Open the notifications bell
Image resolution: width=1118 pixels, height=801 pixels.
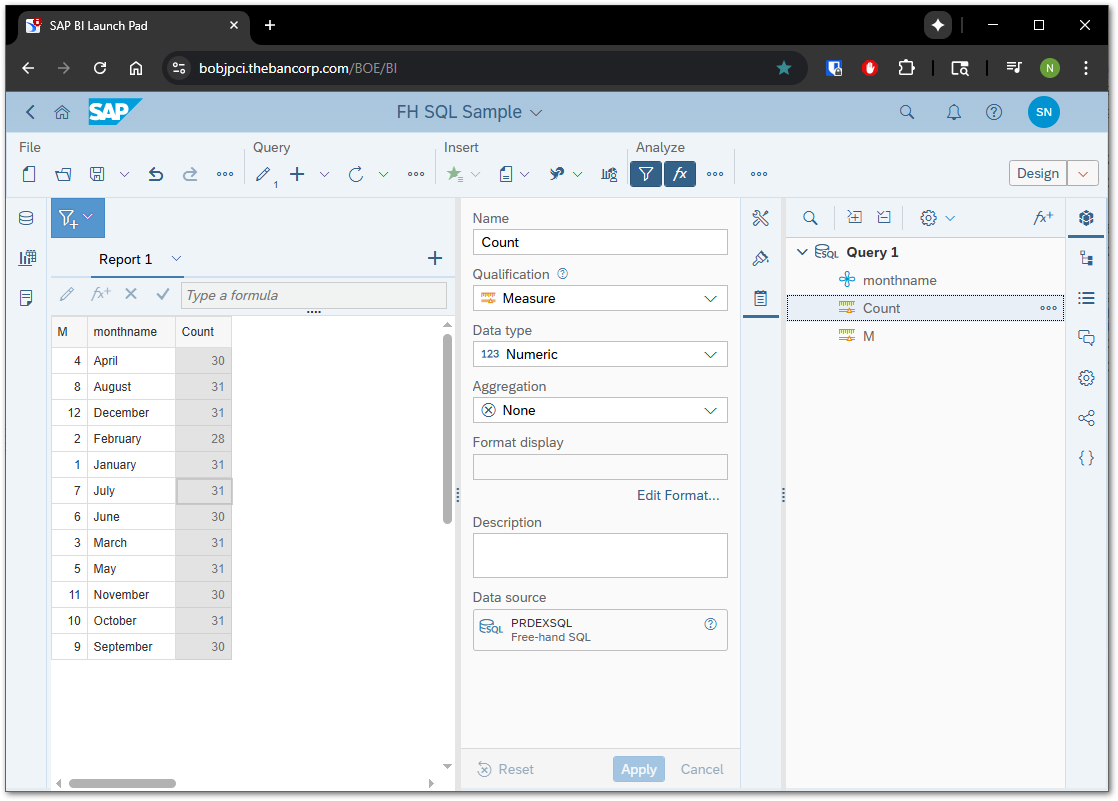[x=954, y=112]
